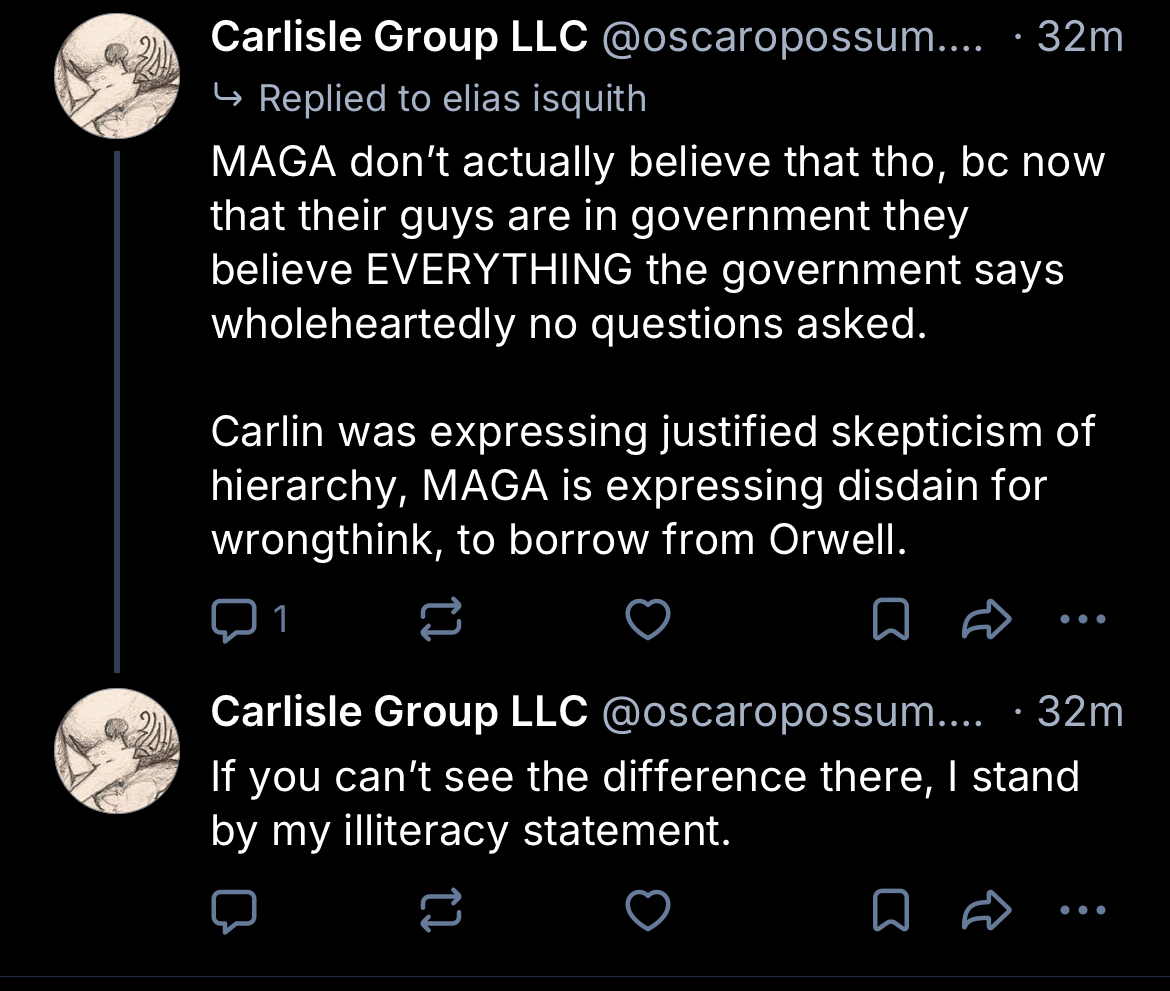
Task: Reply to the first Carlisle Group post
Action: tap(236, 621)
